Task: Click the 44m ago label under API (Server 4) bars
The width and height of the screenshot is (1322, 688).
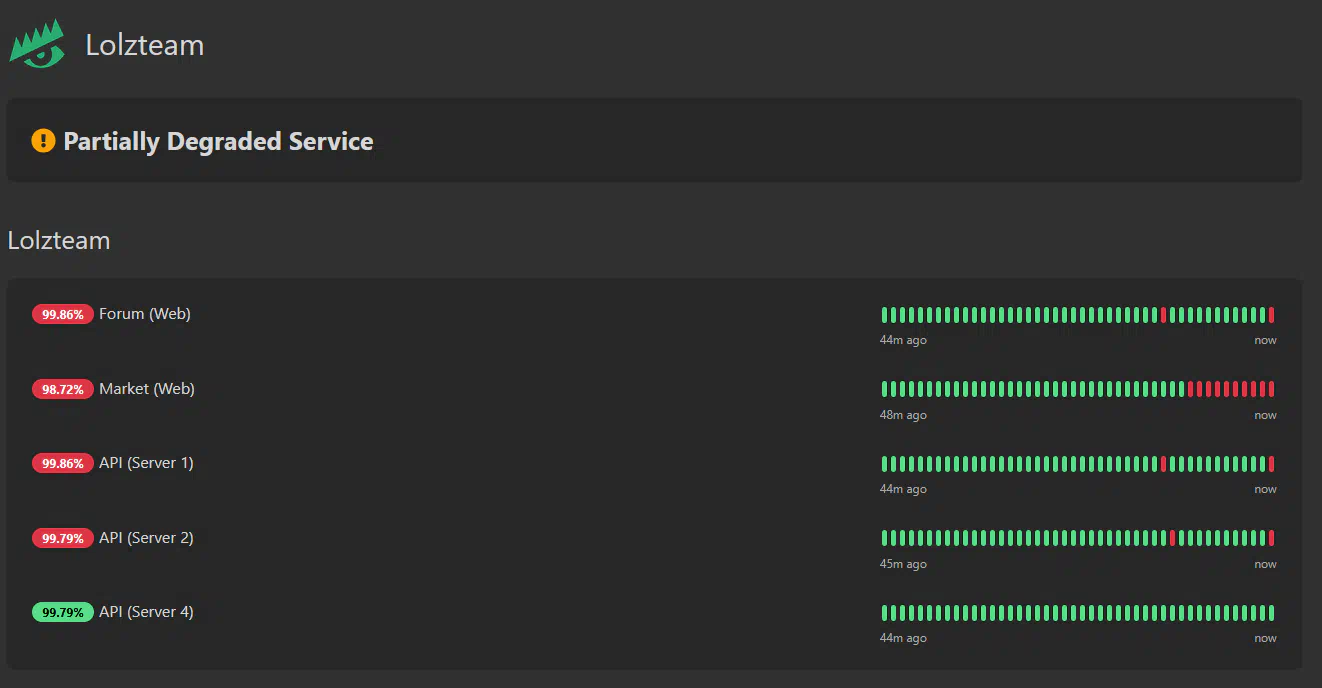Action: click(903, 638)
